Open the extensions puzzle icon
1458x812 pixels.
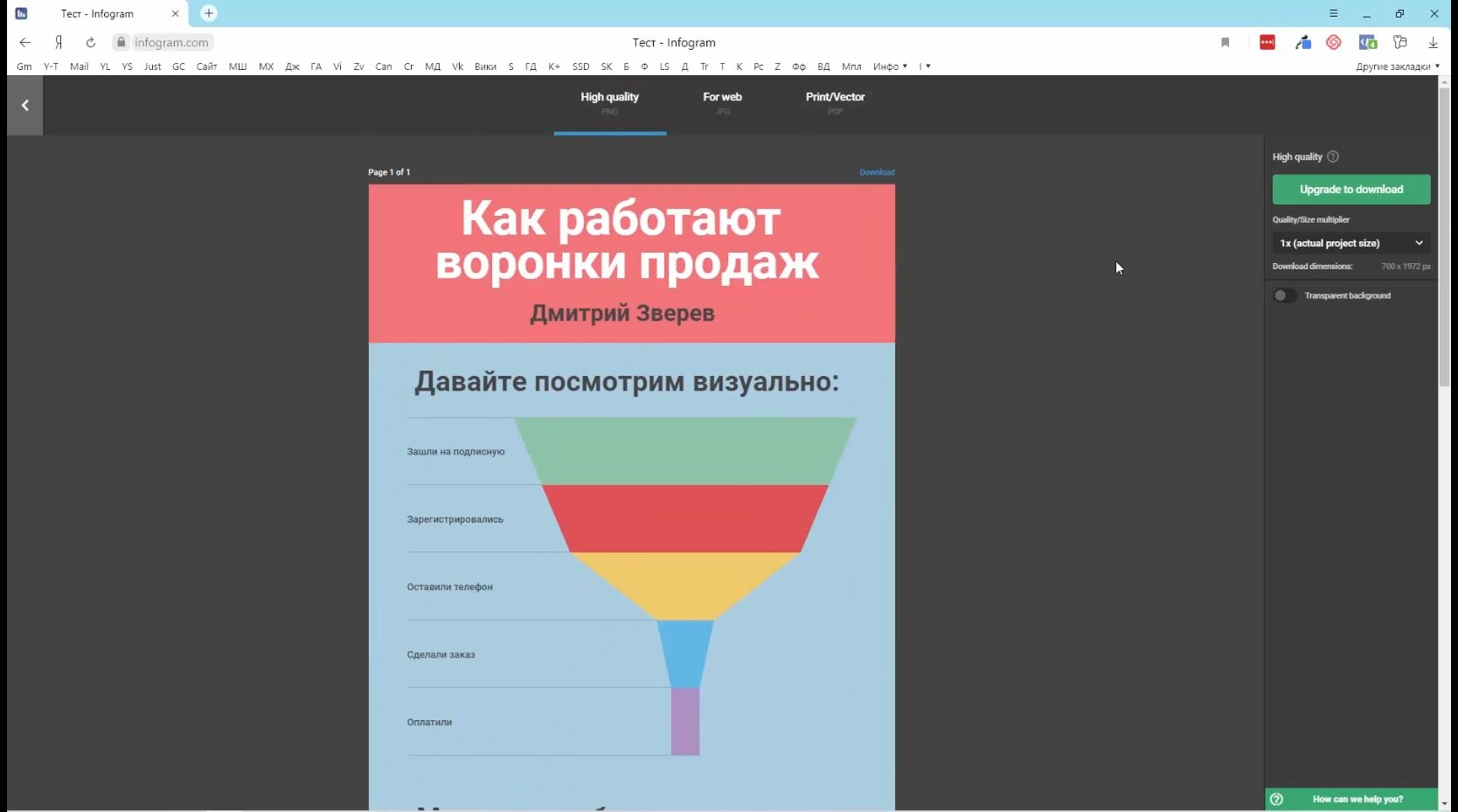pyautogui.click(x=1400, y=42)
